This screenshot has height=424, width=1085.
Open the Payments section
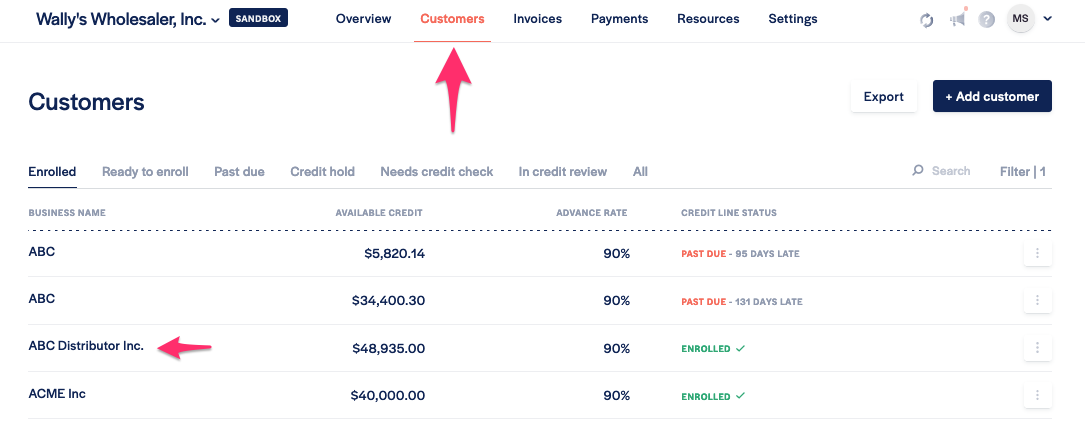[619, 19]
